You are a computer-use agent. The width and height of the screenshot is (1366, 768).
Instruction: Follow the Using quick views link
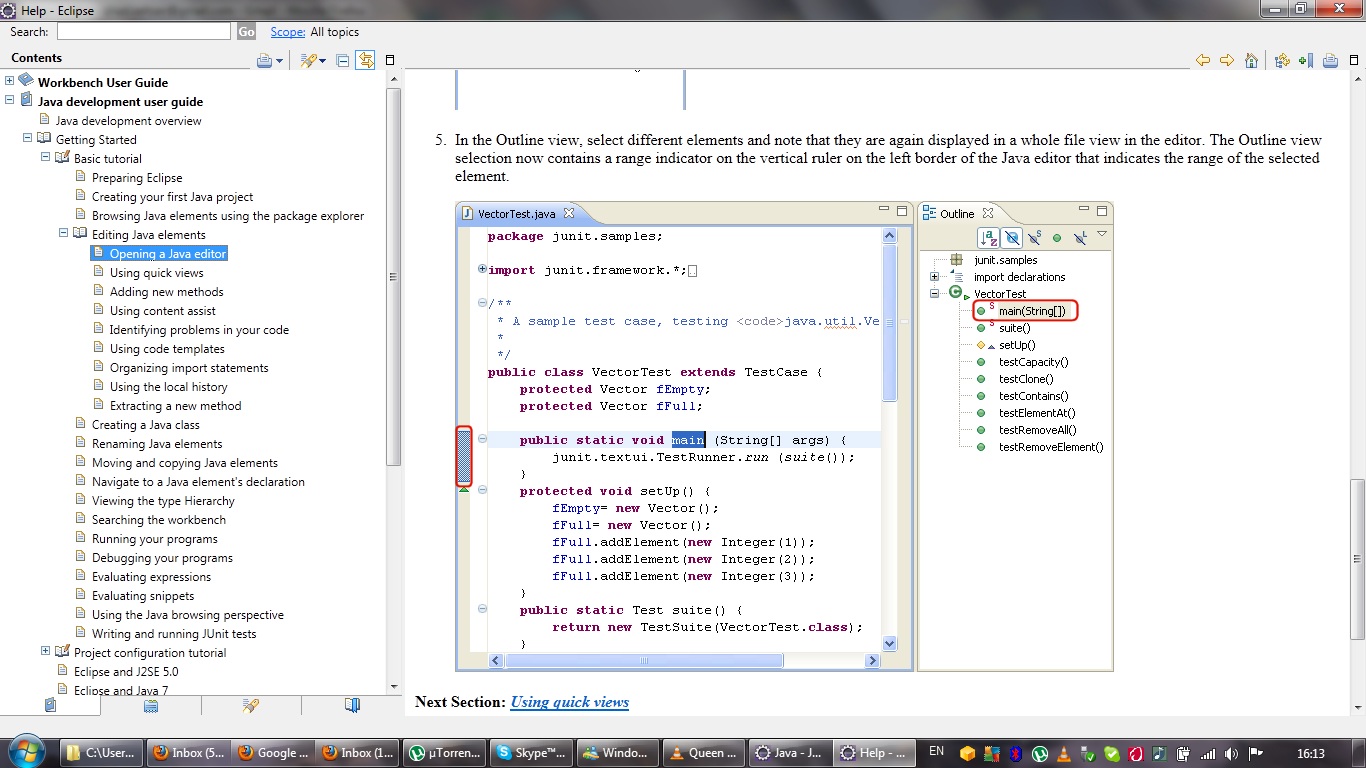point(569,702)
